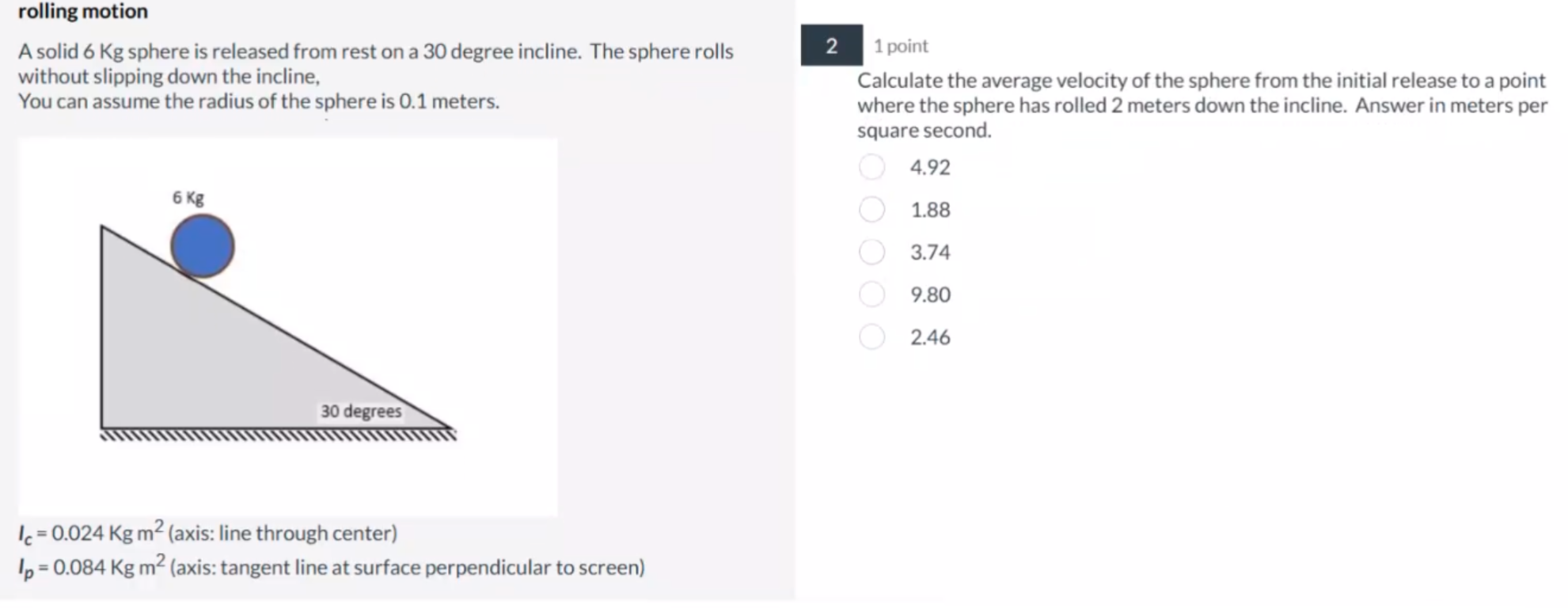Viewport: 1568px width, 608px height.
Task: Select the answer option 4.92
Action: 930,167
